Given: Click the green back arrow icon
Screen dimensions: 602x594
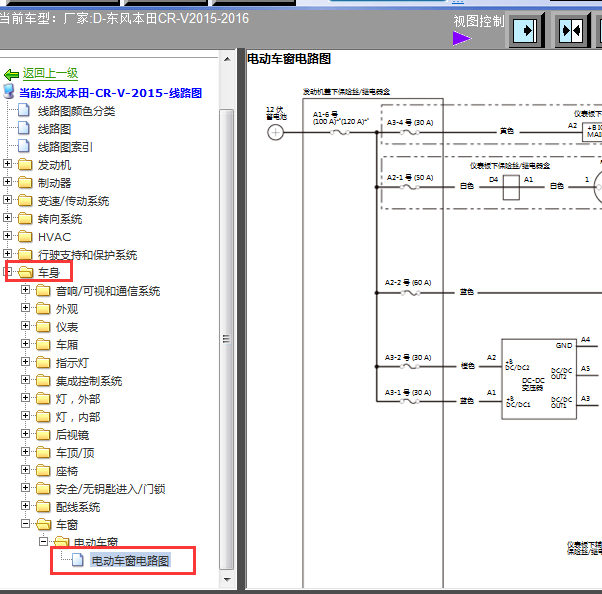Looking at the screenshot, I should point(11,74).
